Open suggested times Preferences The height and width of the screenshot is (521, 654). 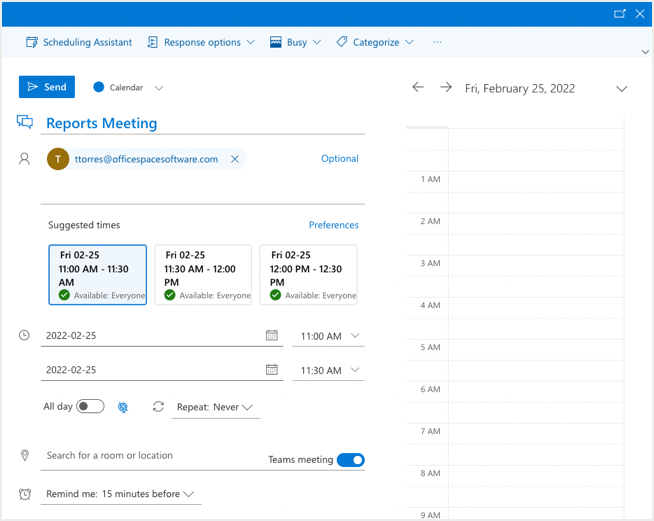[333, 225]
